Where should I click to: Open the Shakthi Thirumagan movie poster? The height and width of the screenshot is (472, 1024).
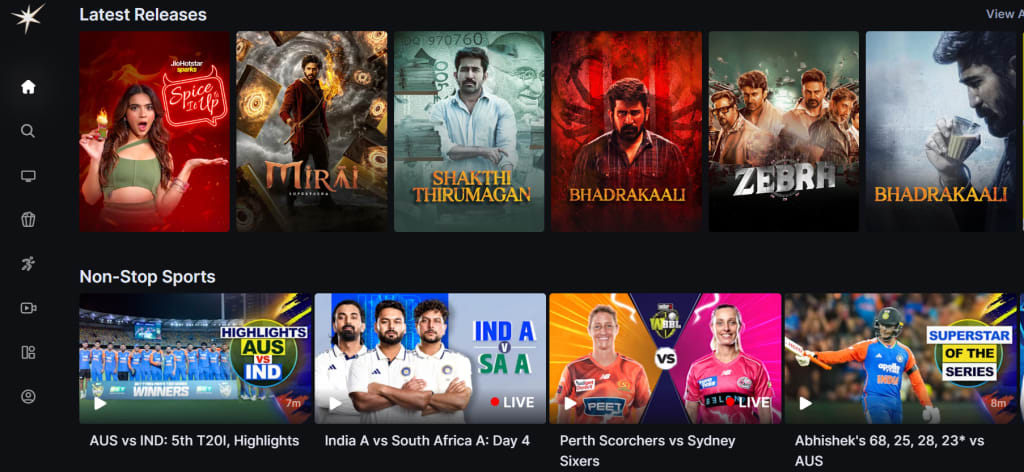click(469, 131)
